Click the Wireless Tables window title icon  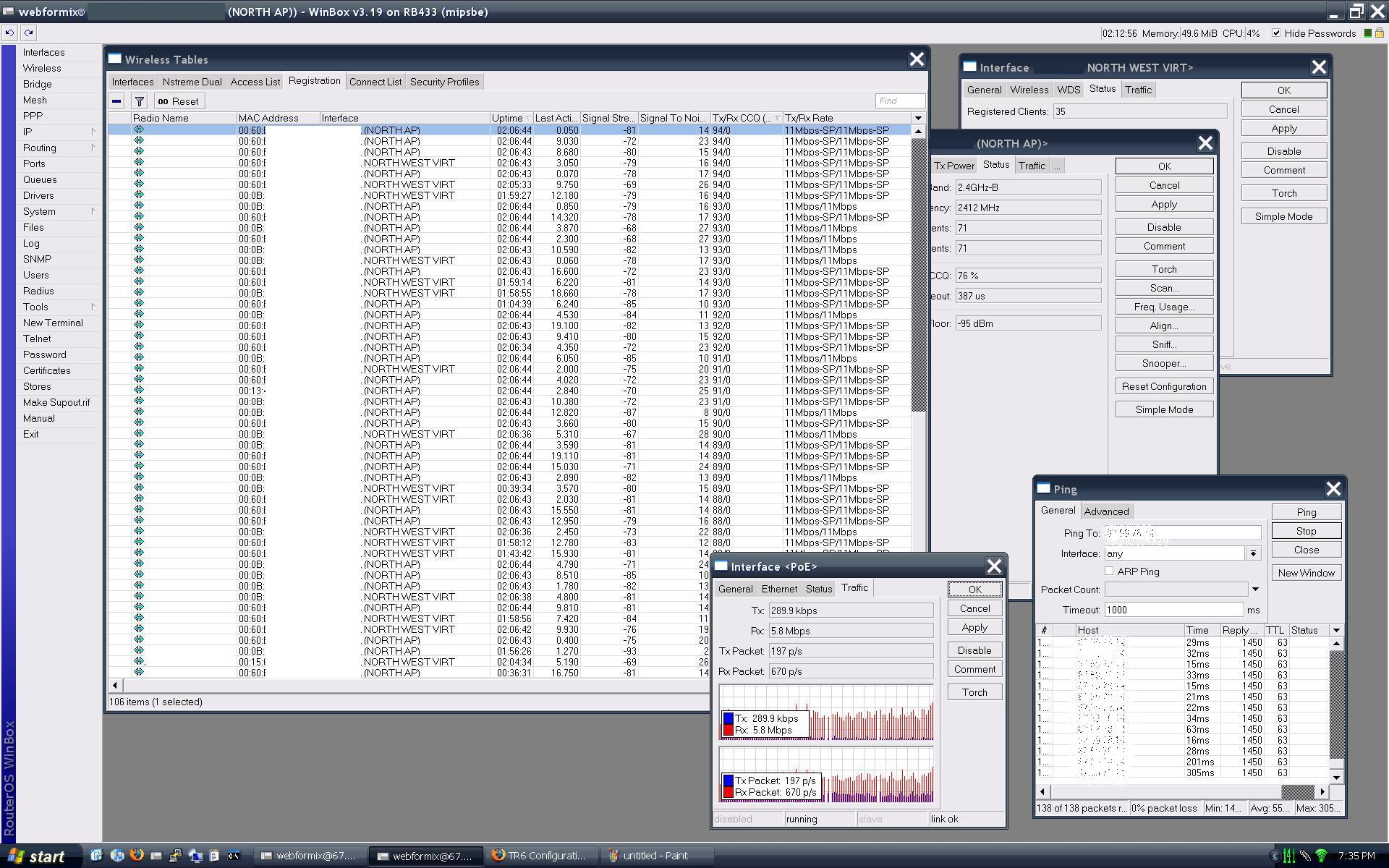tap(115, 59)
